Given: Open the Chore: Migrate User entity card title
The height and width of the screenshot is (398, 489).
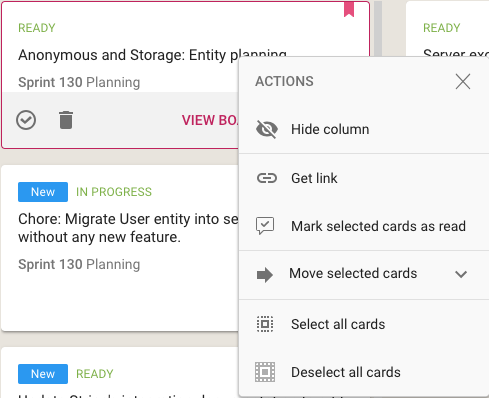Looking at the screenshot, I should [x=129, y=228].
